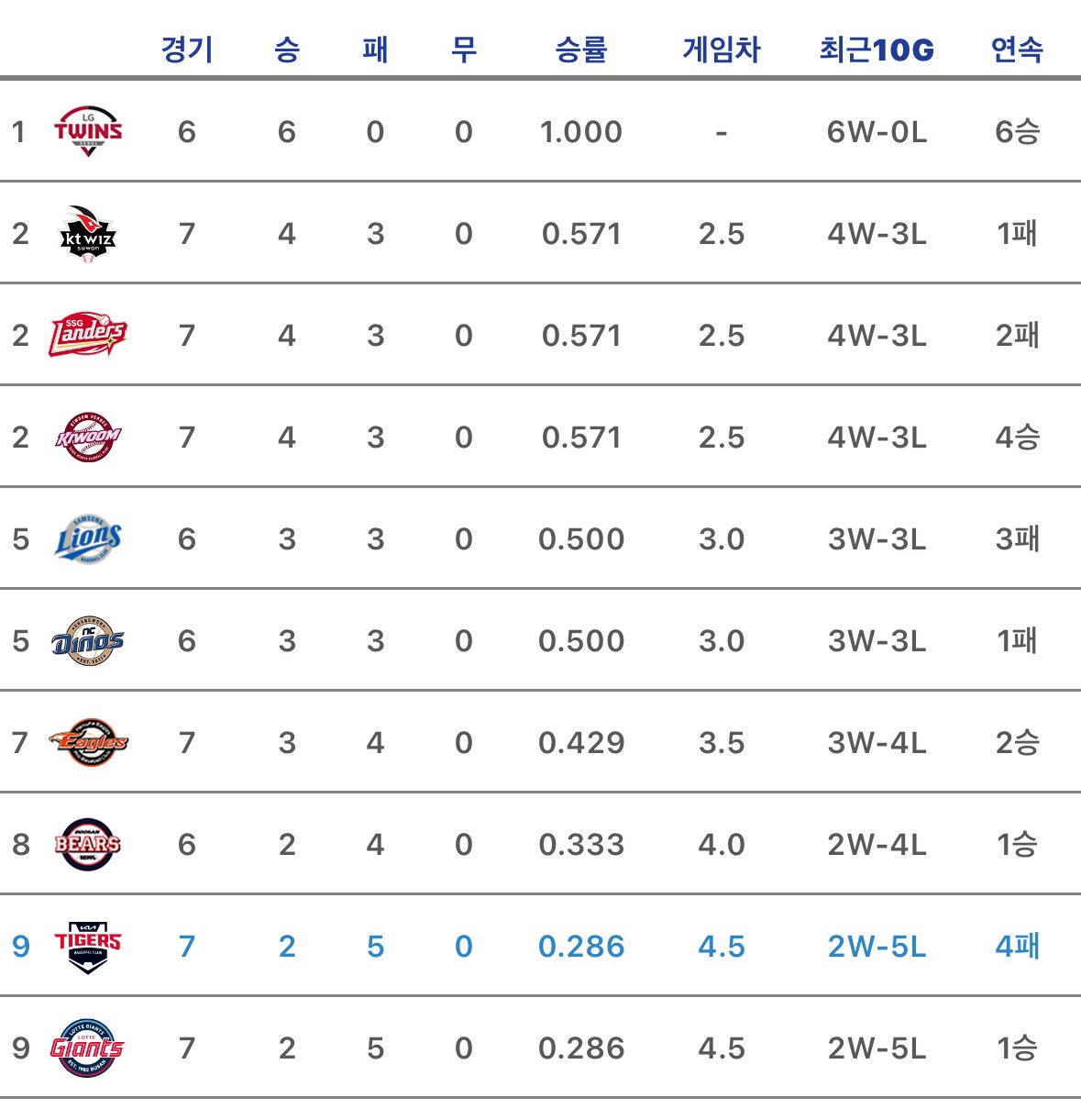This screenshot has height=1120, width=1081.
Task: Select the SSG Landers logo
Action: click(x=88, y=335)
